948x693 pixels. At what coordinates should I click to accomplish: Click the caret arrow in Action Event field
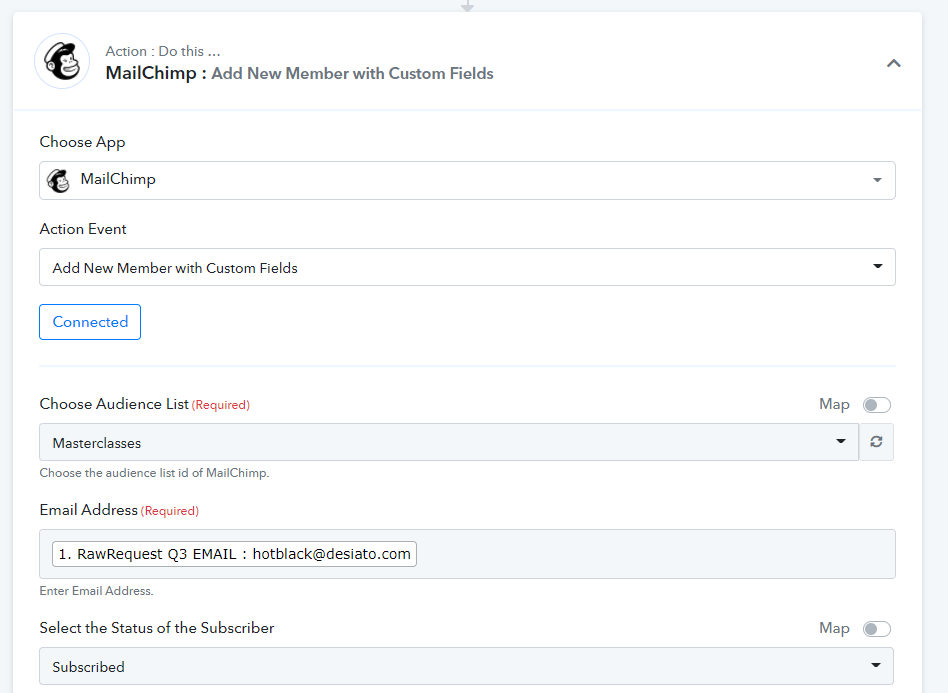877,267
